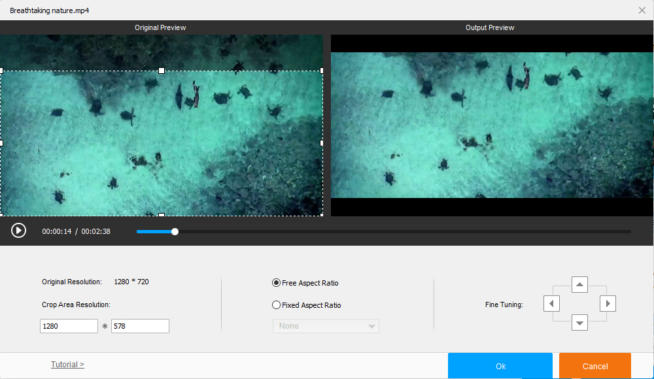The image size is (654, 379).
Task: Click the Breathtaking nature.mp4 title text
Action: click(49, 10)
